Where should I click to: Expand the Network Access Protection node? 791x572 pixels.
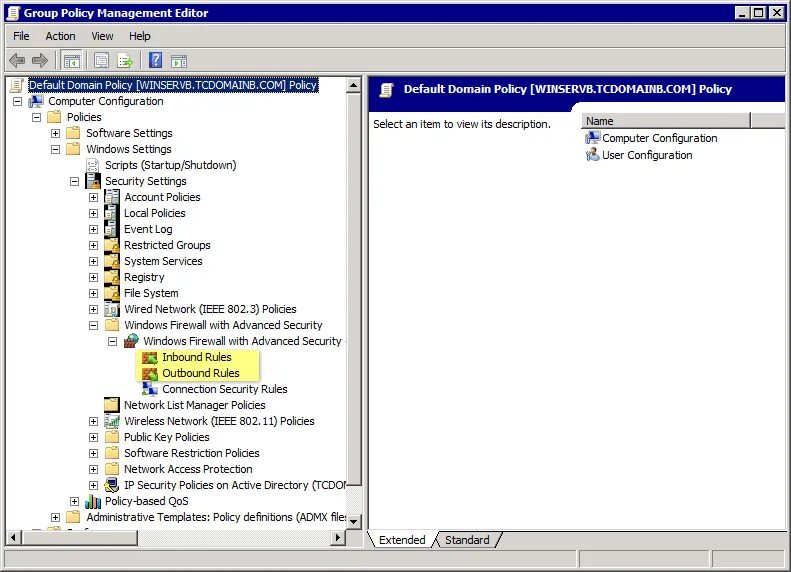tap(93, 470)
